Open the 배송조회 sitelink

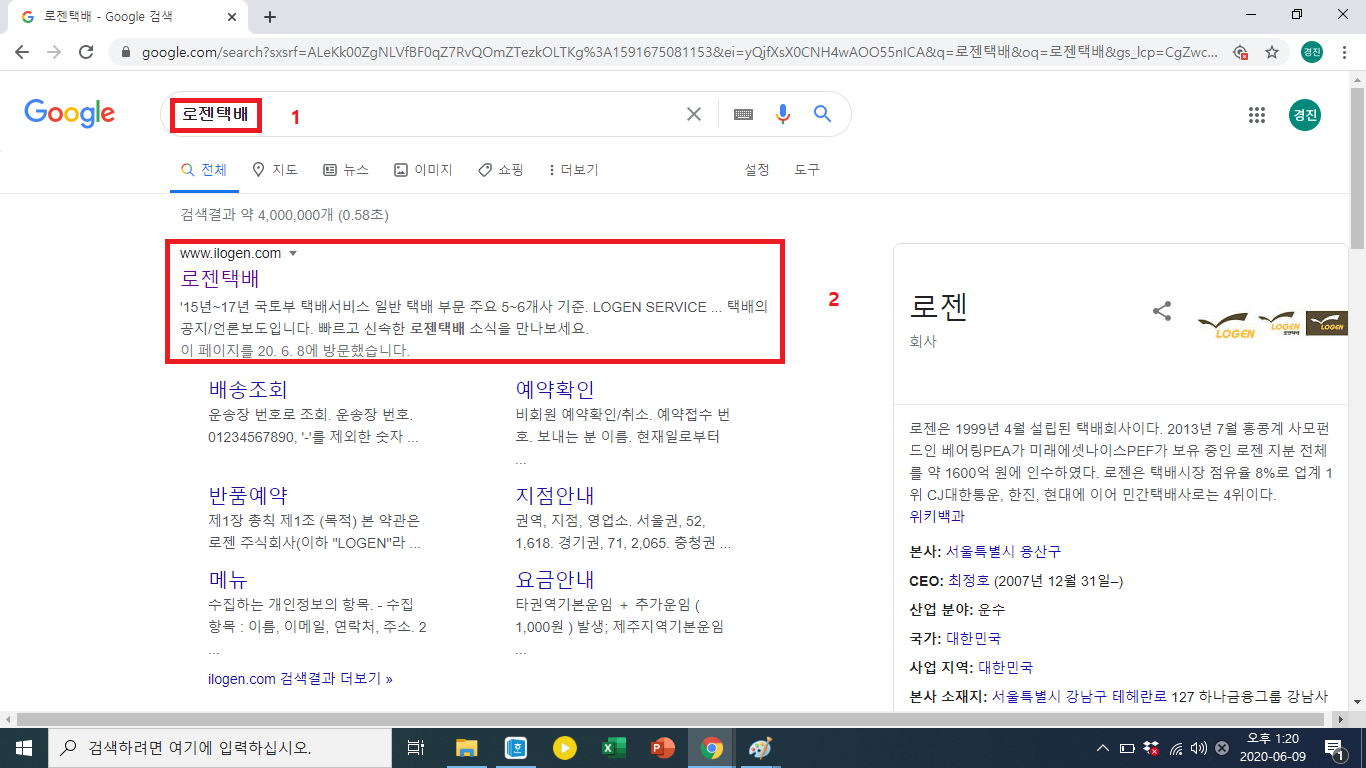click(x=248, y=389)
